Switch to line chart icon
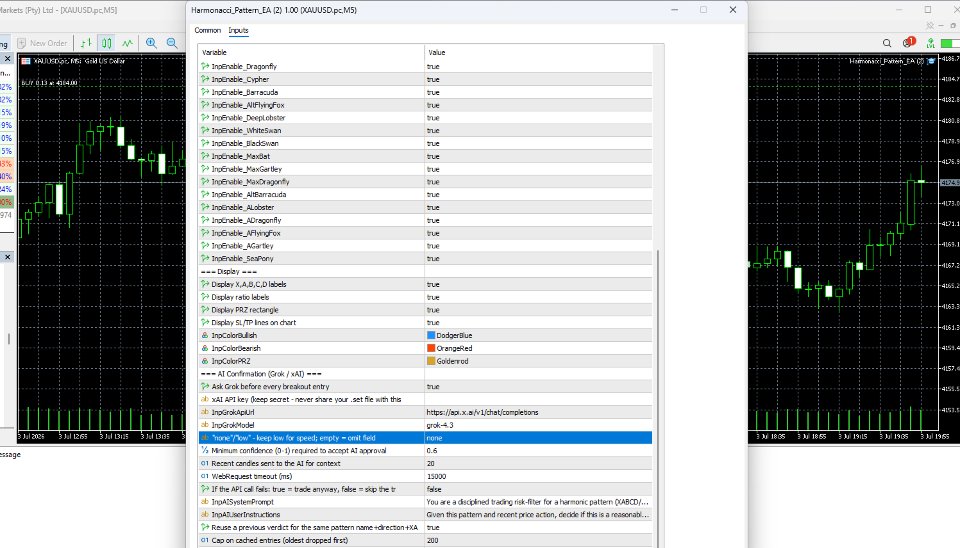This screenshot has height=548, width=960. coord(127,43)
